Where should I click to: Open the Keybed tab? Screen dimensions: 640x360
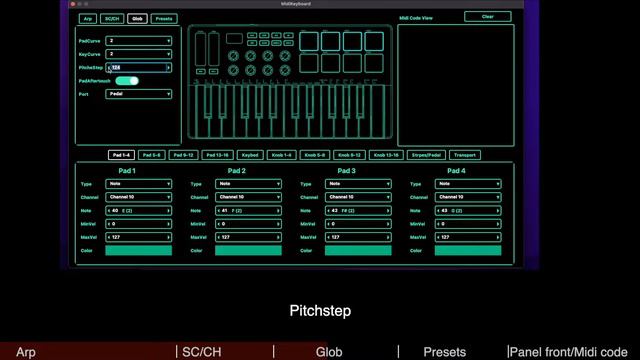point(250,155)
